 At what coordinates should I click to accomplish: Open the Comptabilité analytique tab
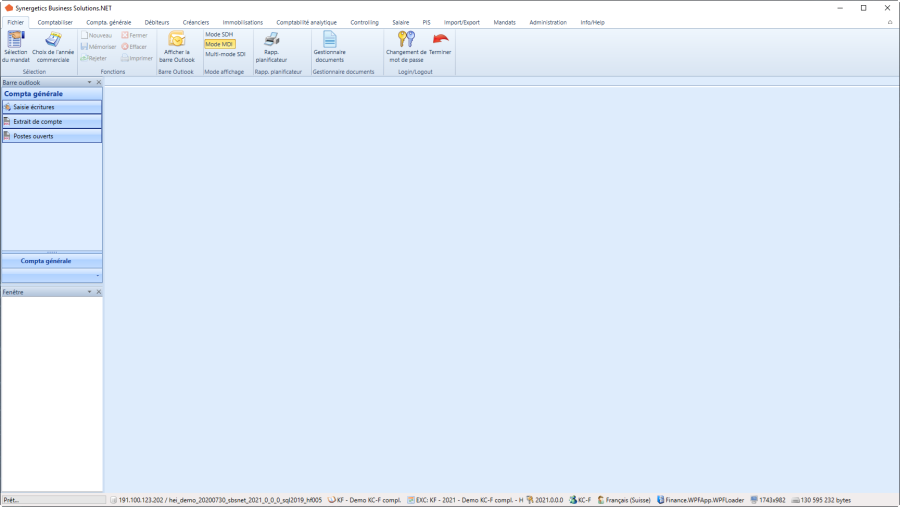click(x=307, y=22)
